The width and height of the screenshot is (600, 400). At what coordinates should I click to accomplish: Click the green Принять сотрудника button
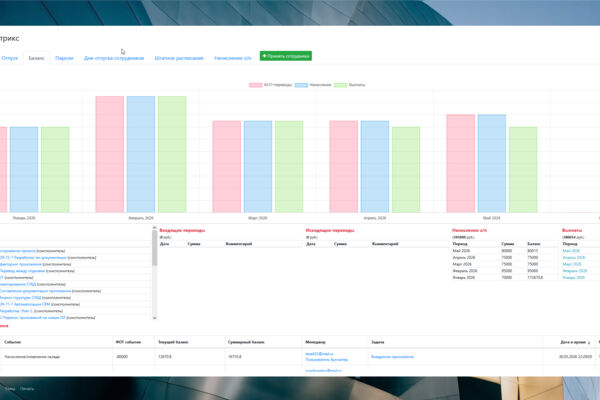click(285, 56)
